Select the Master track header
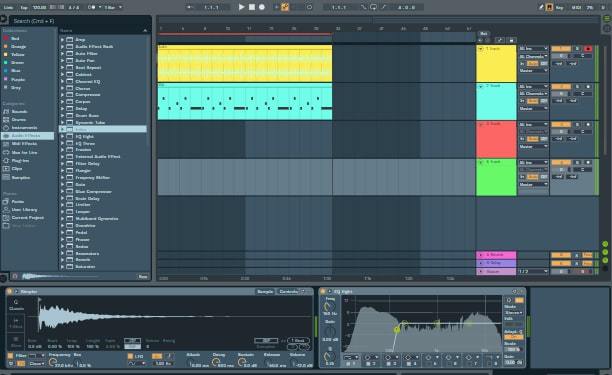612x375 pixels. 496,271
